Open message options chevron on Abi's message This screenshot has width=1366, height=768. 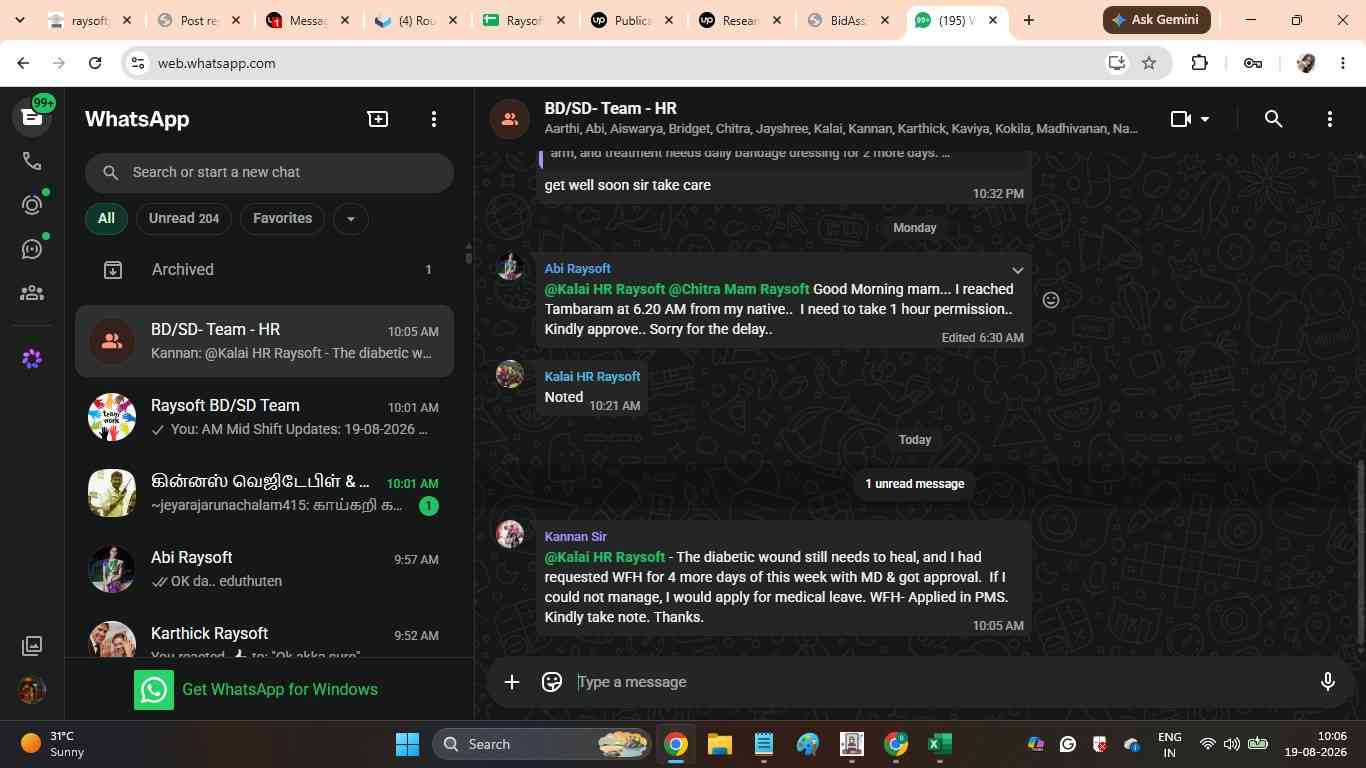(1017, 270)
